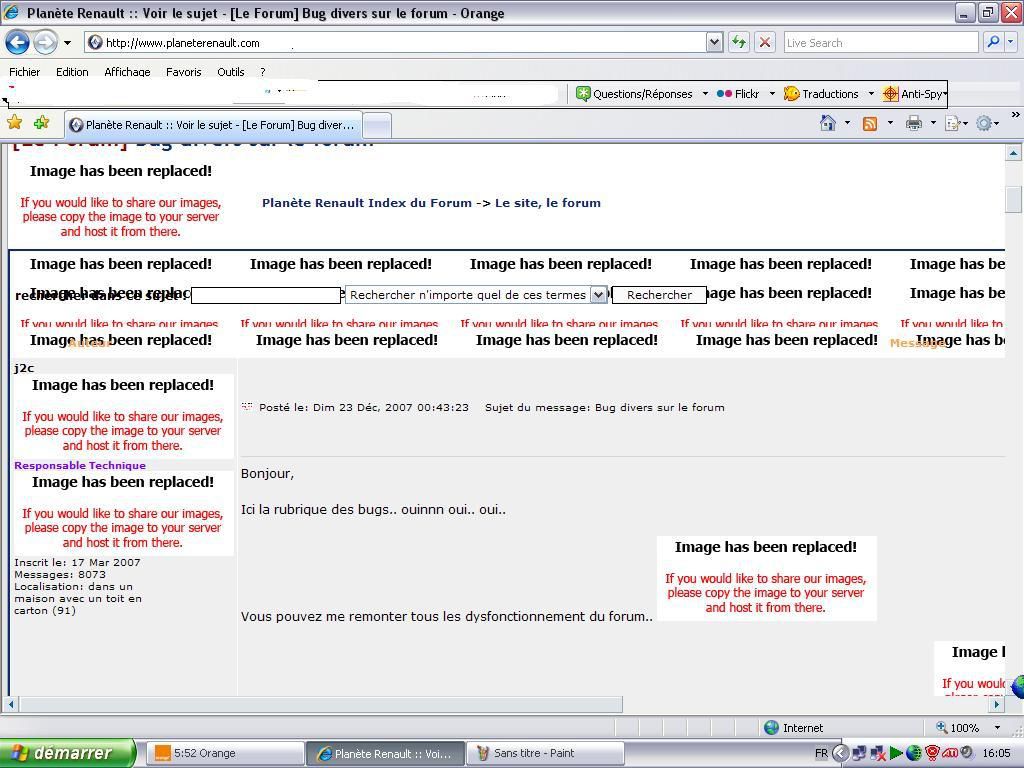Click the vertical scrollbar up arrow
The height and width of the screenshot is (768, 1024).
tap(1013, 153)
